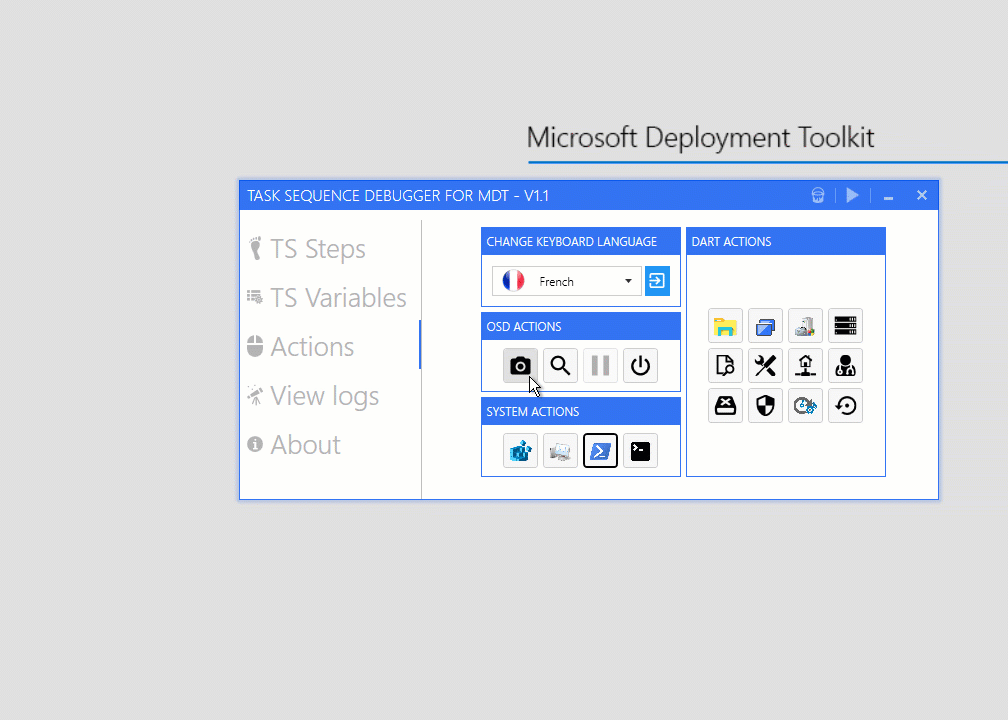This screenshot has height=720, width=1008.
Task: Click the file search icon in DART Actions
Action: coord(725,365)
